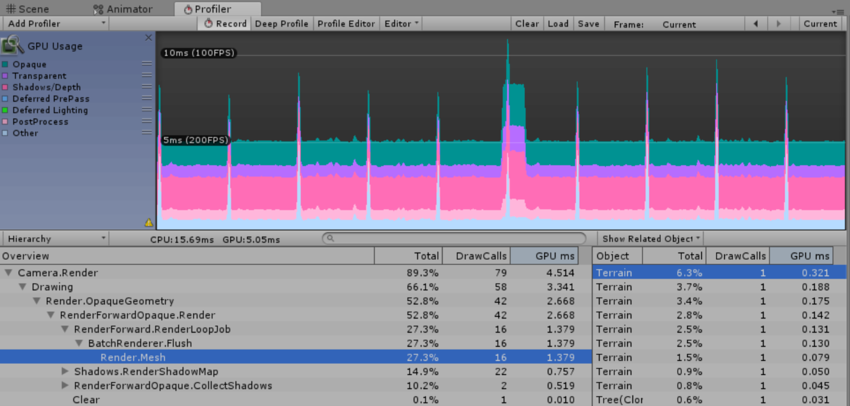Toggle the PostProcess swatch
Viewport: 850px width, 406px height.
(x=5, y=121)
